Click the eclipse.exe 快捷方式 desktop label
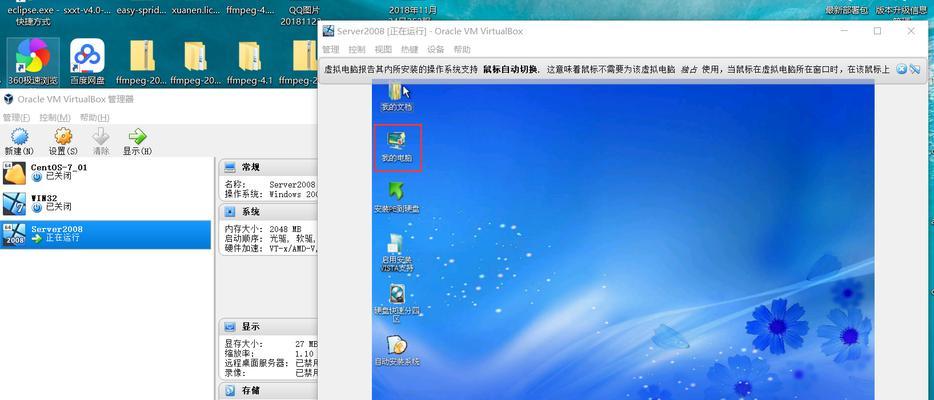 33,15
